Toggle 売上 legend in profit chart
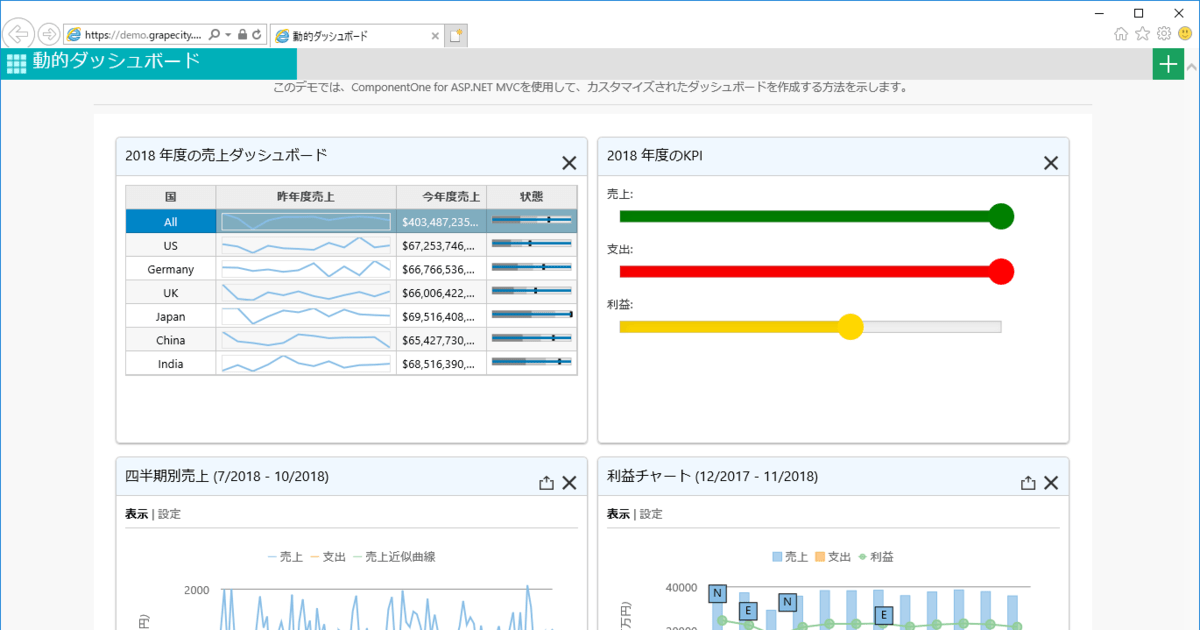The height and width of the screenshot is (630, 1200). click(790, 556)
